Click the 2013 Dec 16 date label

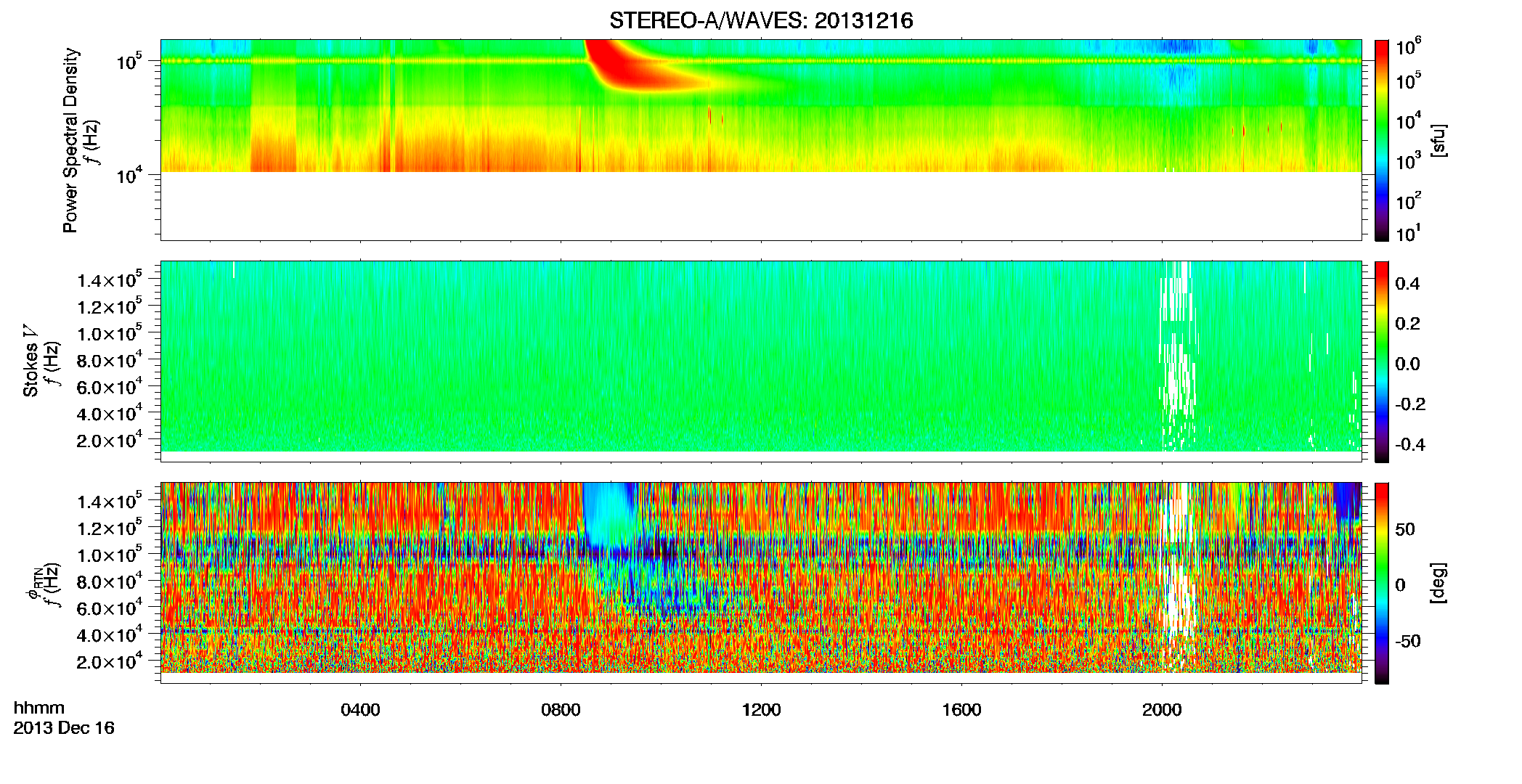pyautogui.click(x=64, y=728)
